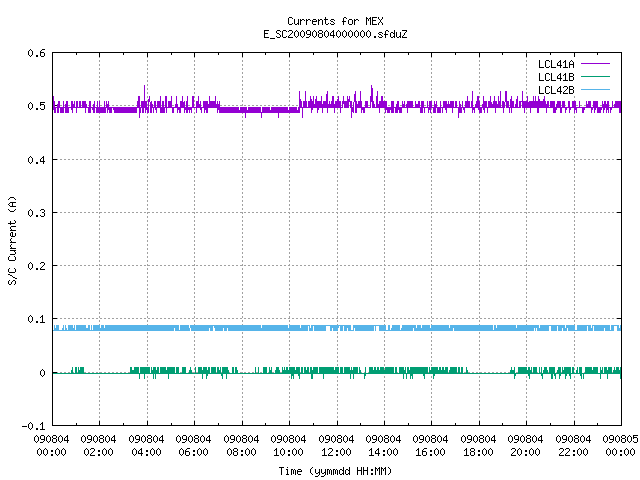Select the filename 'E_SC20090804000000.sfduZ' subtitle
The width and height of the screenshot is (640, 480).
pyautogui.click(x=335, y=34)
